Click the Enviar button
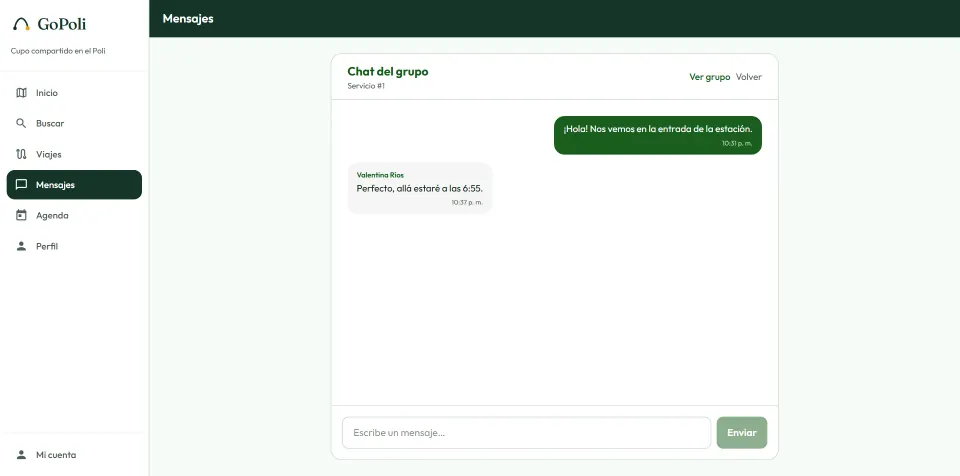The image size is (960, 476). pyautogui.click(x=742, y=433)
